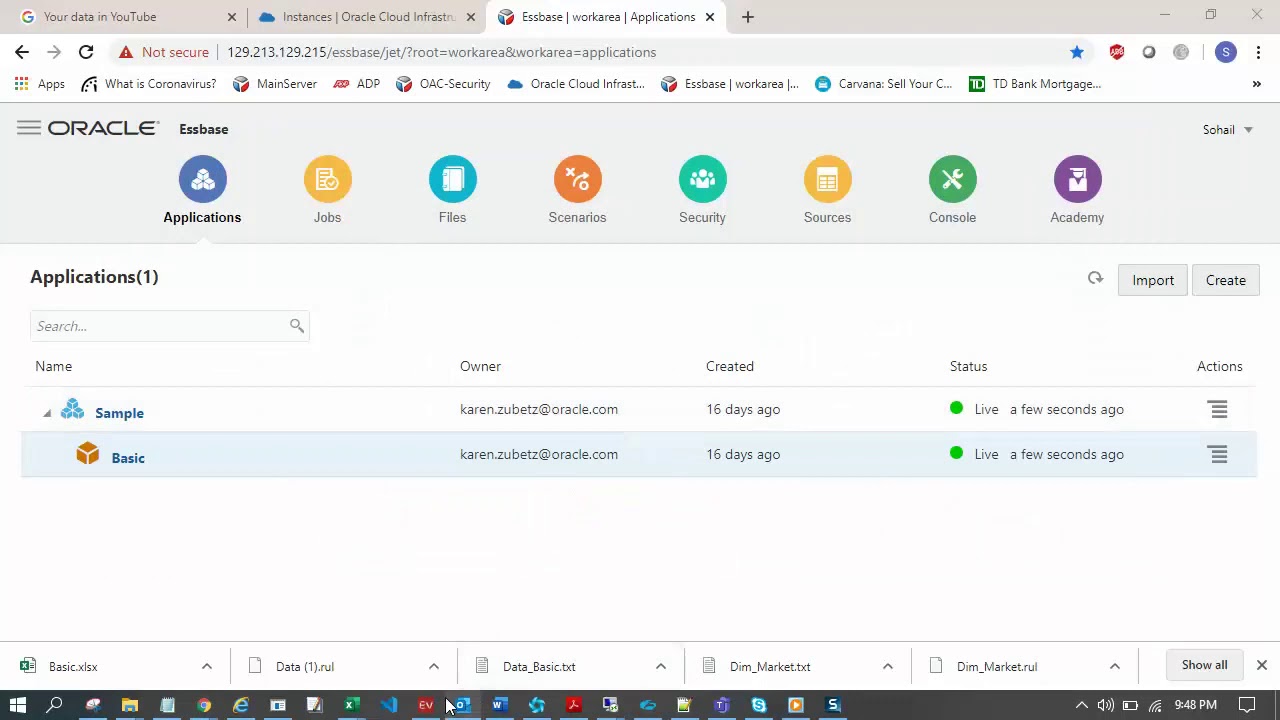Open the Sources icon
Image resolution: width=1280 pixels, height=720 pixels.
tap(827, 179)
